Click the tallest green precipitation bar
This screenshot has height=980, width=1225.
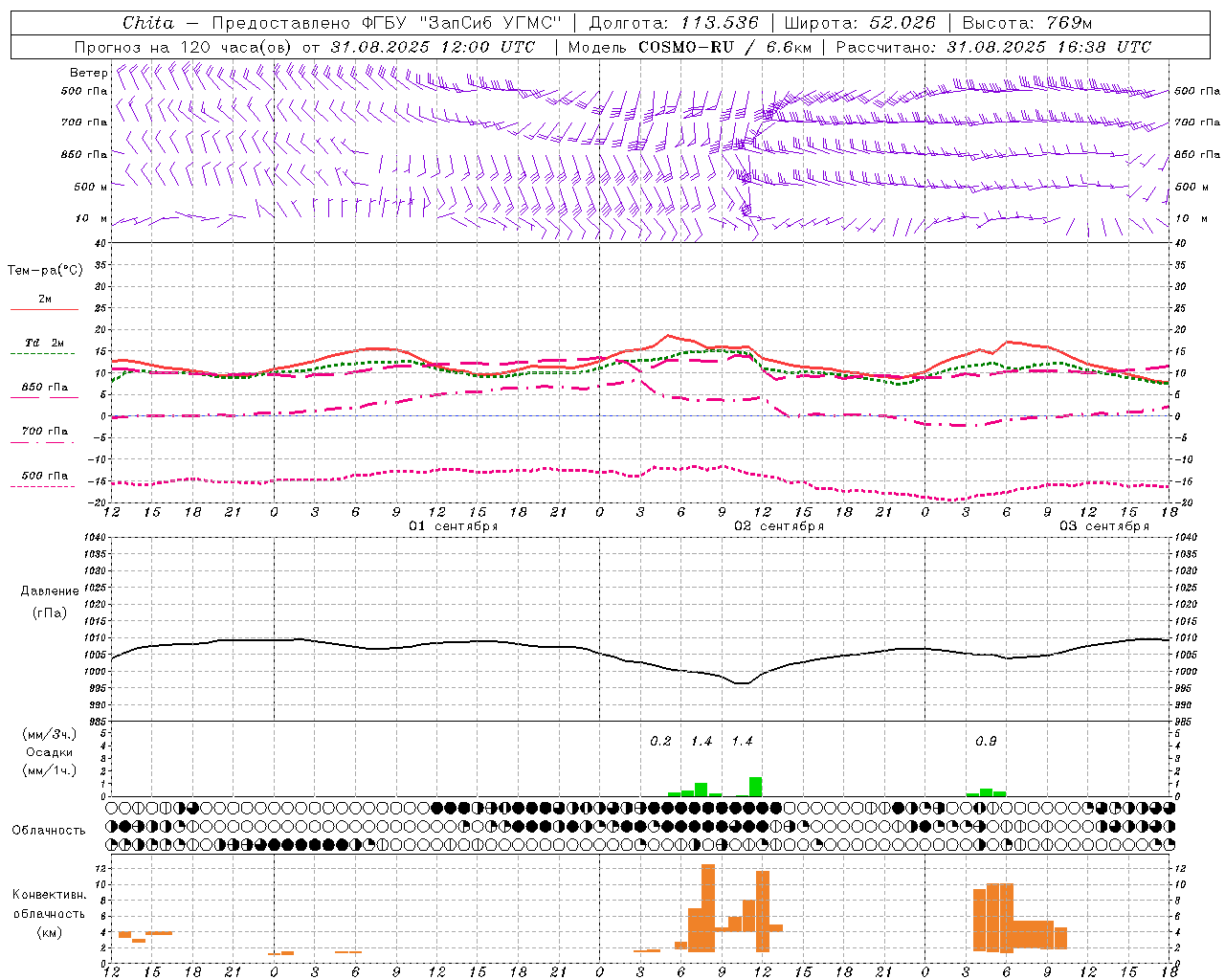click(756, 787)
